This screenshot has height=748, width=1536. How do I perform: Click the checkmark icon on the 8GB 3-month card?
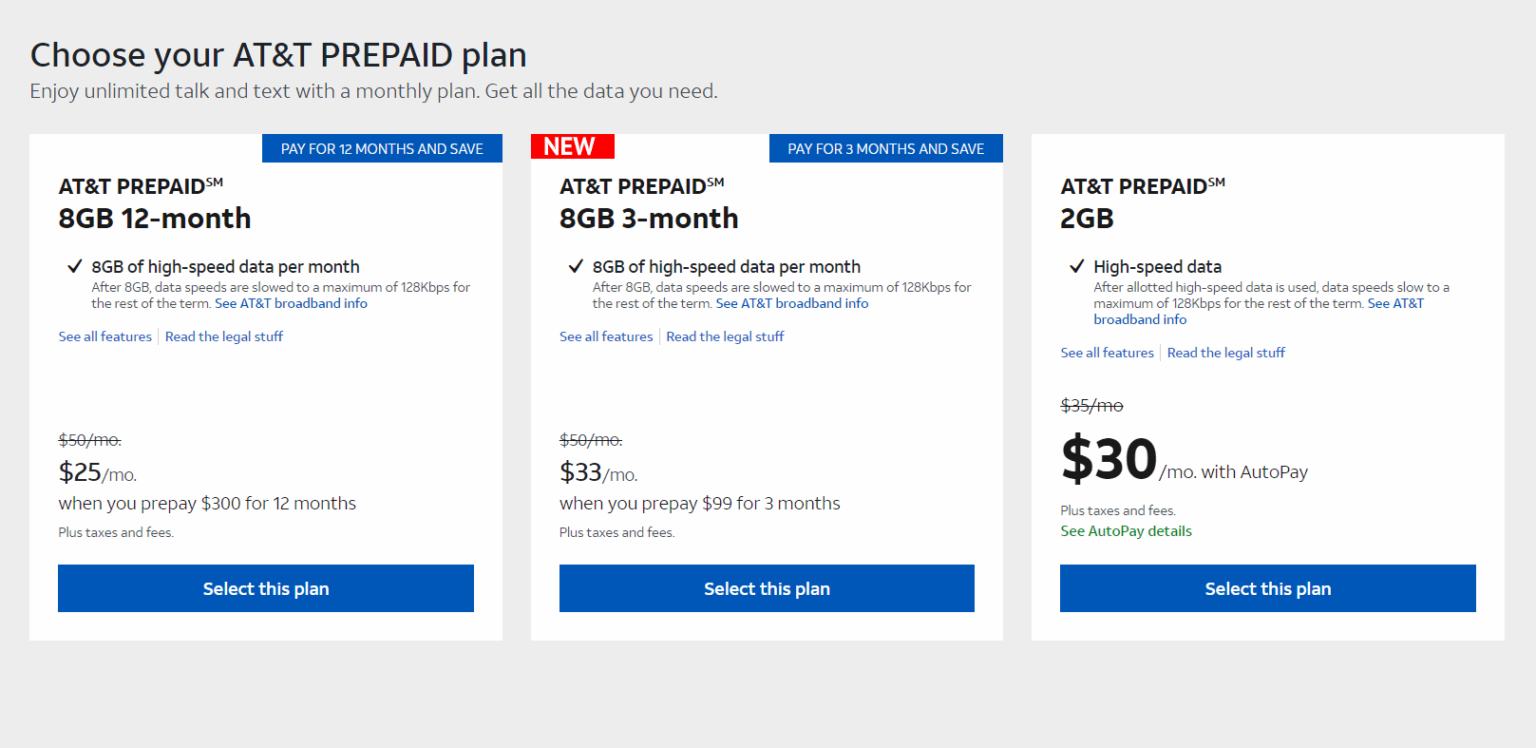(x=575, y=266)
